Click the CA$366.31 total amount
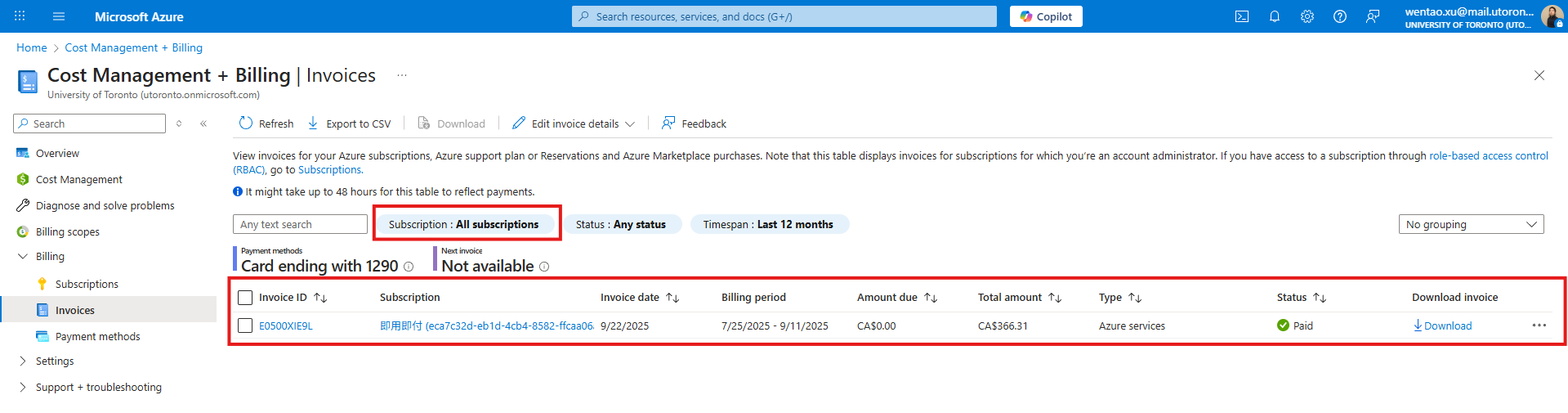Viewport: 1568px width, 413px height. tap(1003, 325)
